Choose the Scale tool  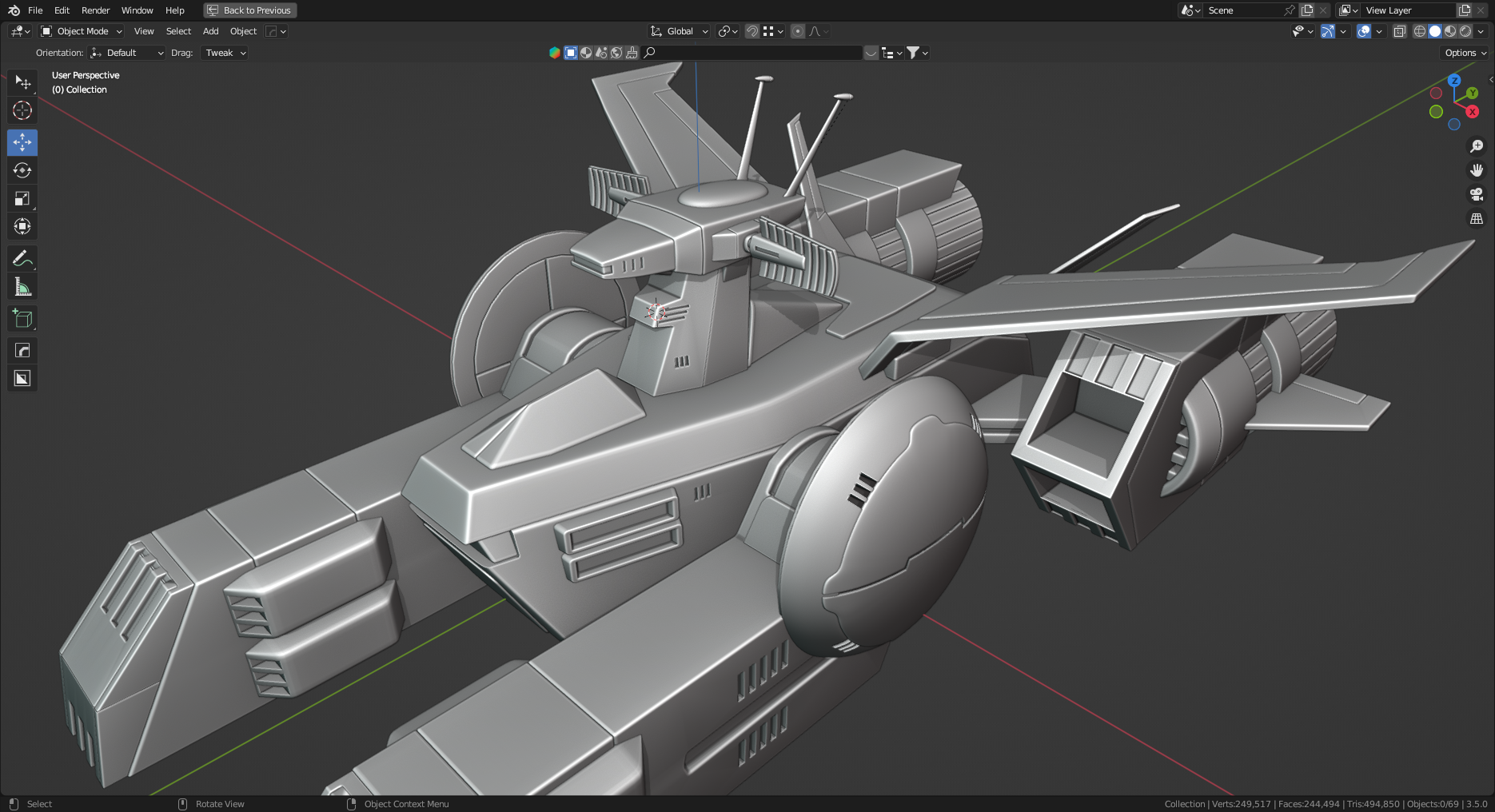point(22,198)
